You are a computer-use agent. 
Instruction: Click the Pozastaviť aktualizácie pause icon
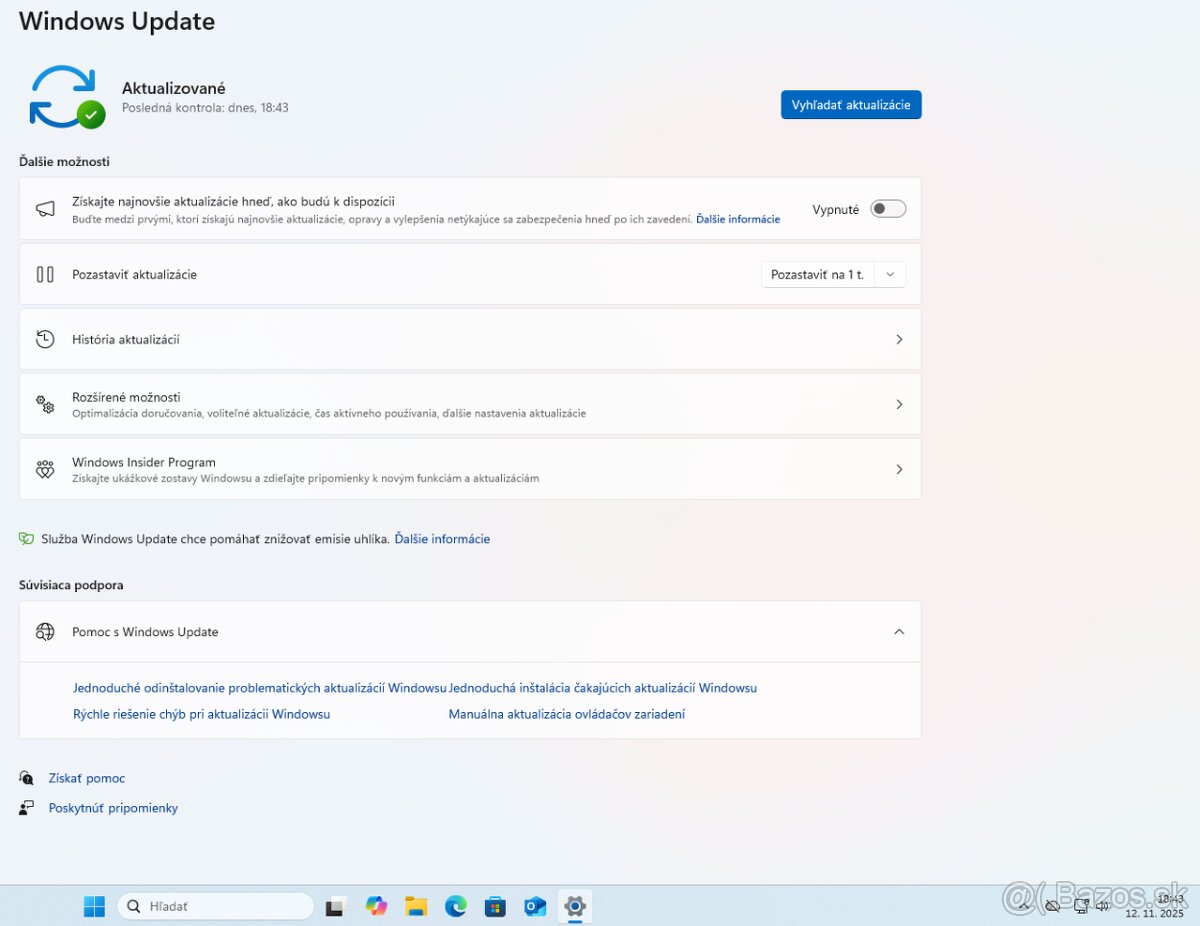click(x=45, y=274)
